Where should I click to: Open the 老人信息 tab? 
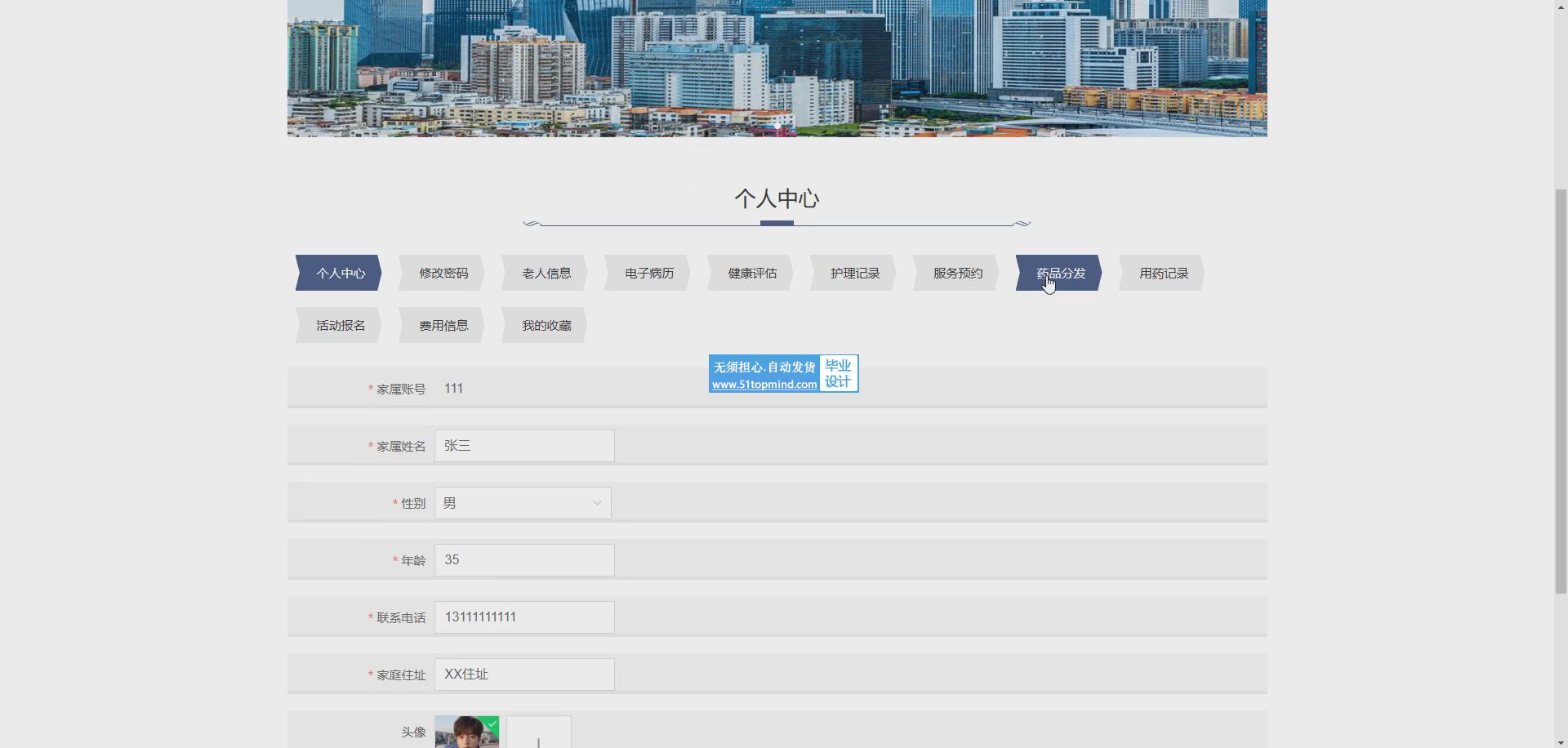[x=546, y=273]
